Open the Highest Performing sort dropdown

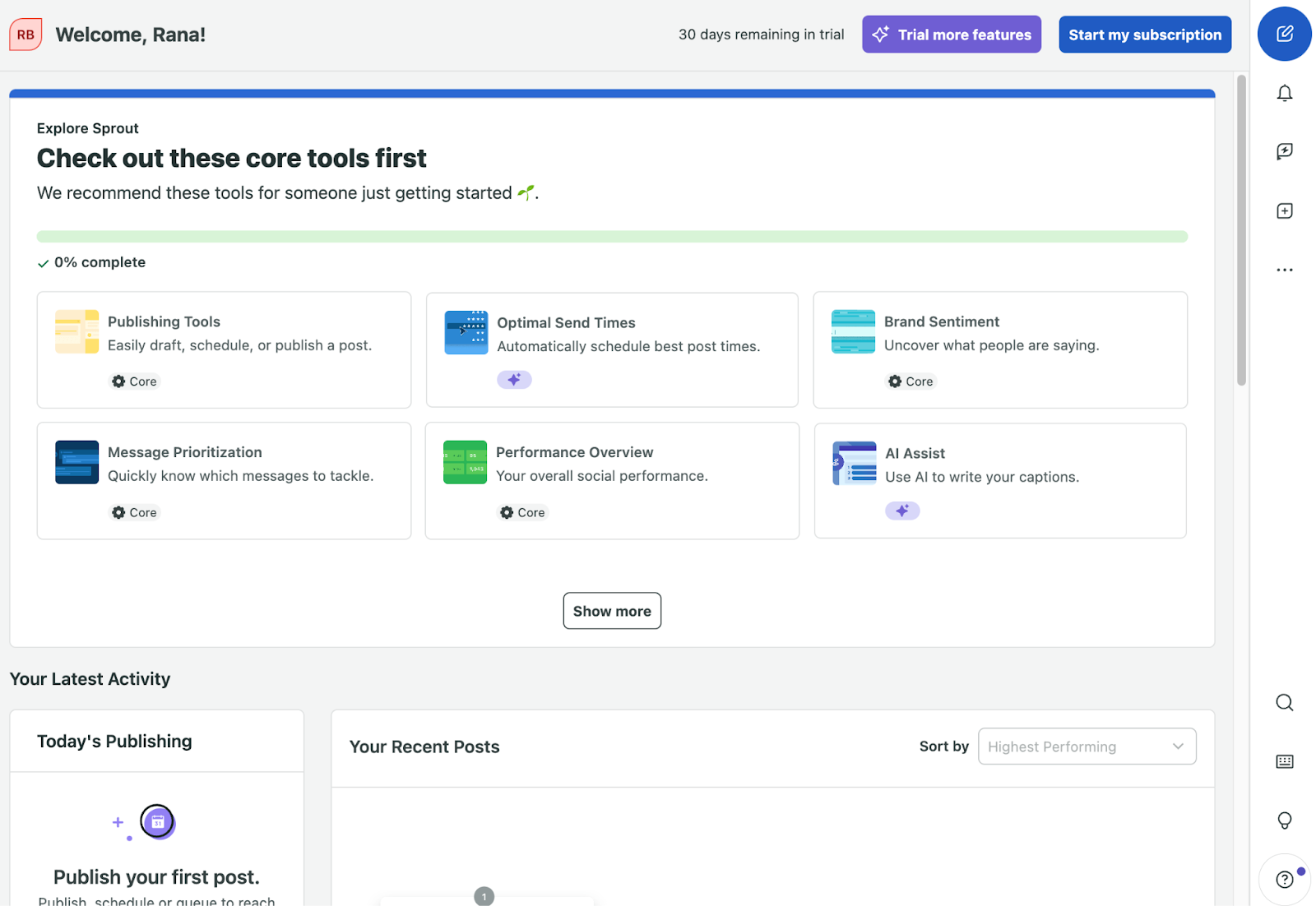pos(1087,746)
